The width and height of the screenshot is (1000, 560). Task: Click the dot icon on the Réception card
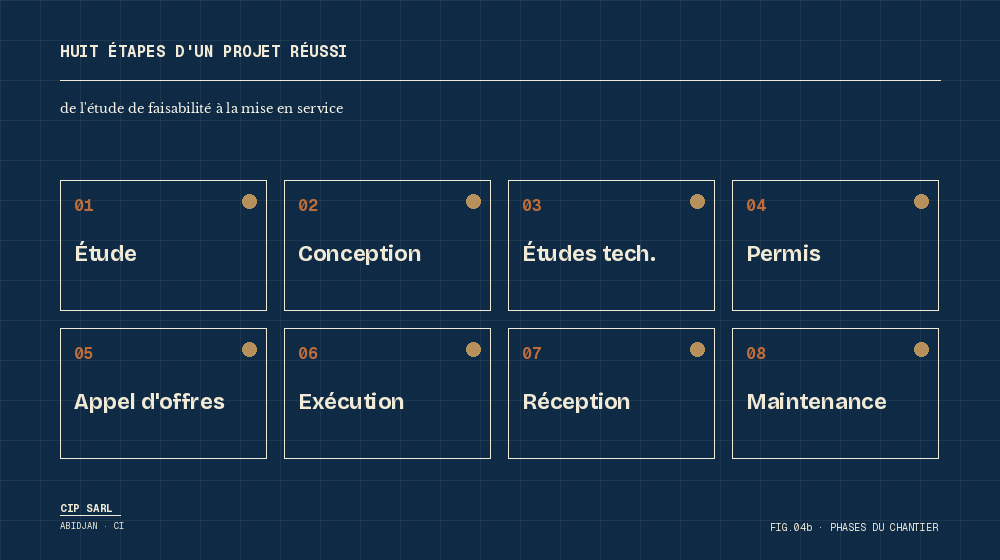[697, 350]
